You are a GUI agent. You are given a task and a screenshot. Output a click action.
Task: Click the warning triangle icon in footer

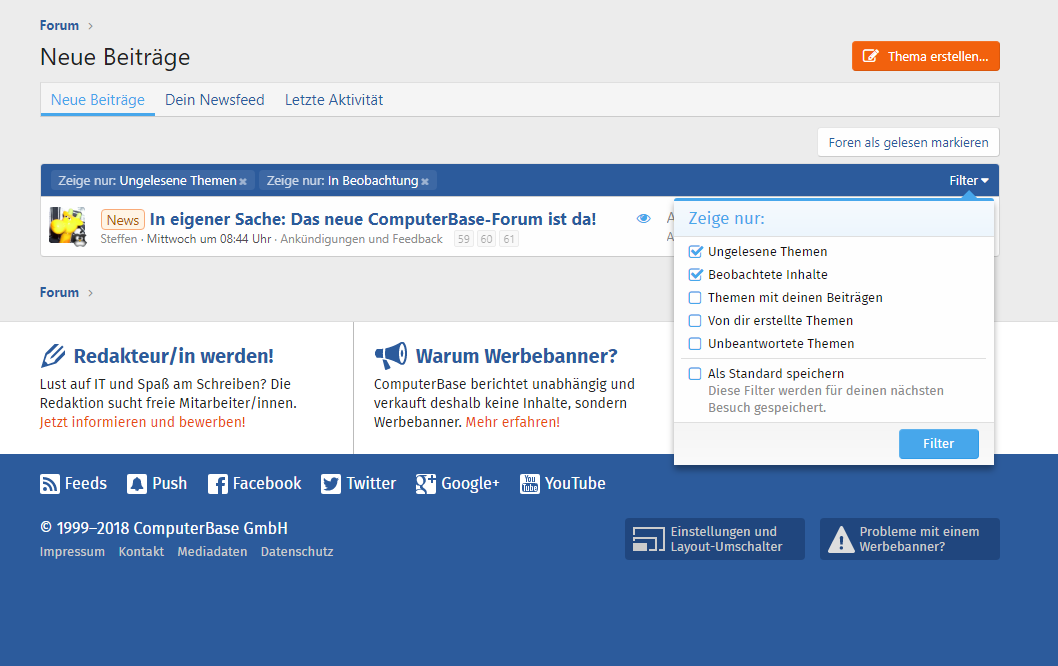click(841, 539)
